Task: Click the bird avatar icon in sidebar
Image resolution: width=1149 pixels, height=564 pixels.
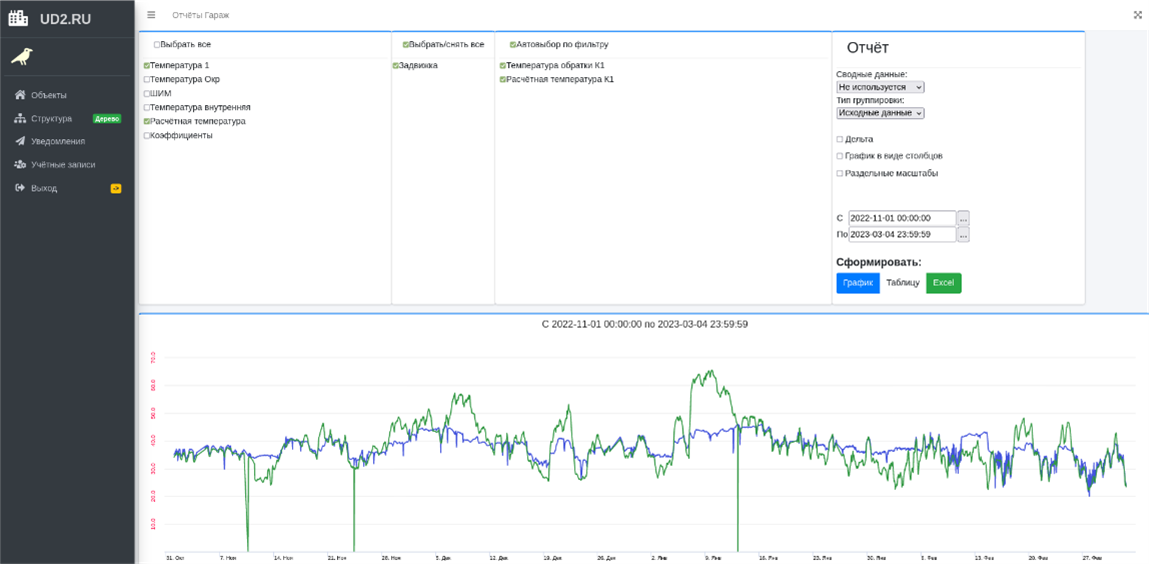Action: point(22,56)
